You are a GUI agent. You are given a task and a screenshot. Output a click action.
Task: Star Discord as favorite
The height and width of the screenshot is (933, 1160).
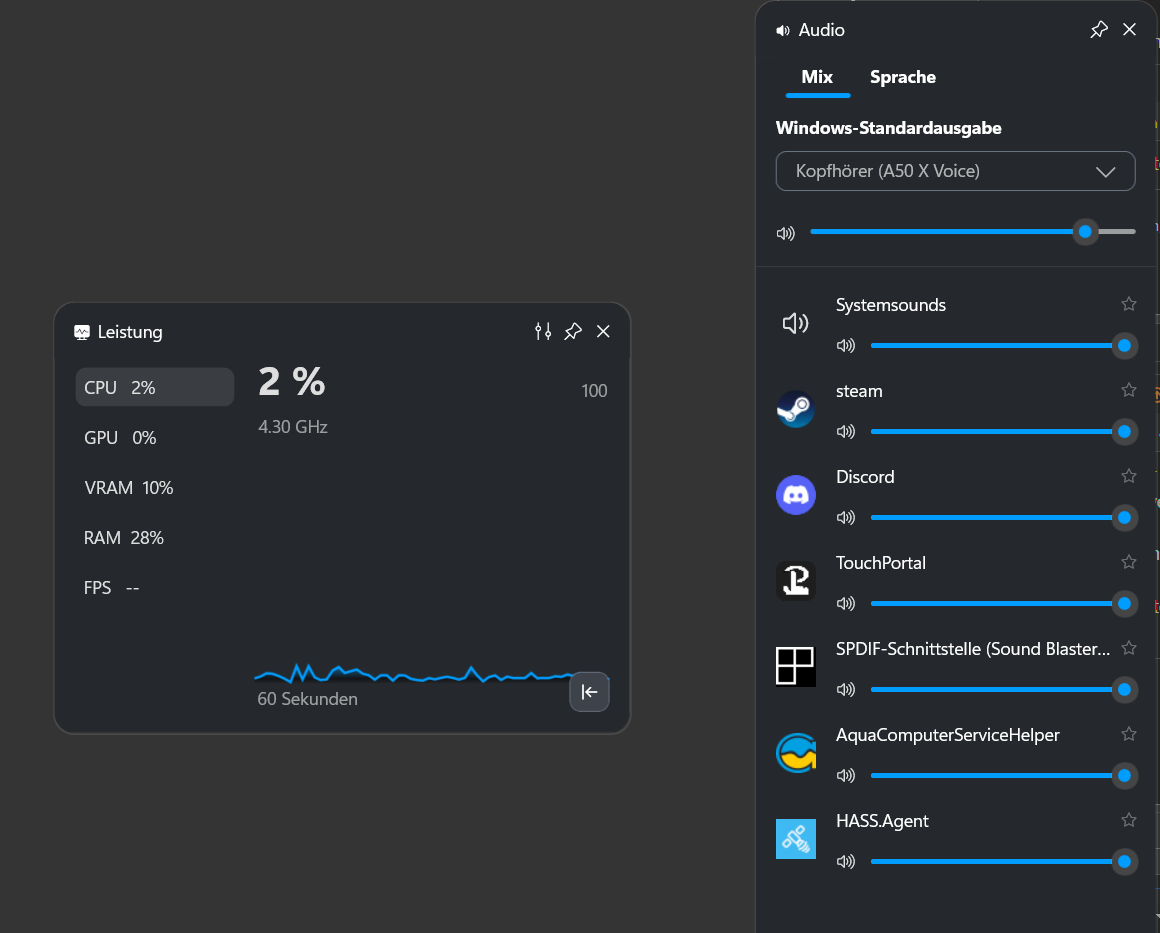[1128, 476]
